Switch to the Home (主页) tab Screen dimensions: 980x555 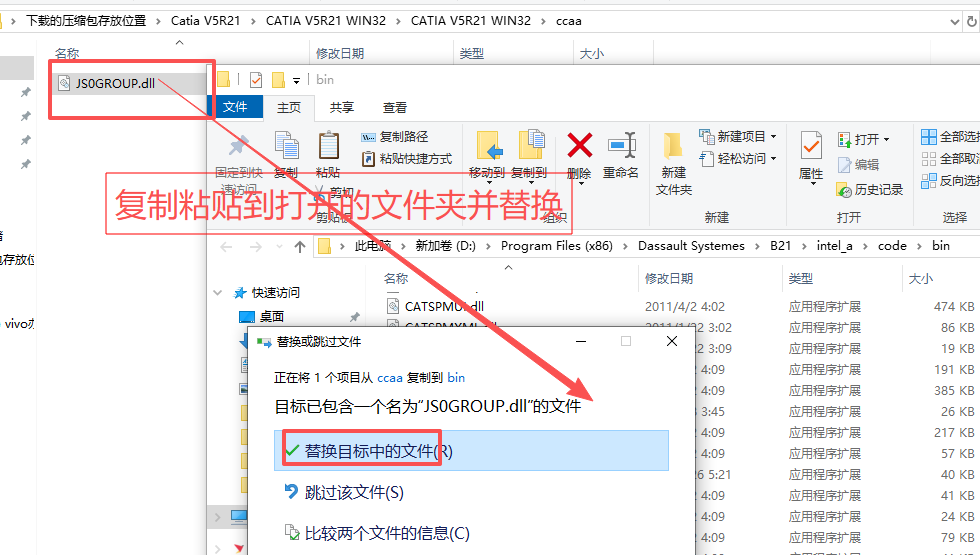click(x=289, y=108)
